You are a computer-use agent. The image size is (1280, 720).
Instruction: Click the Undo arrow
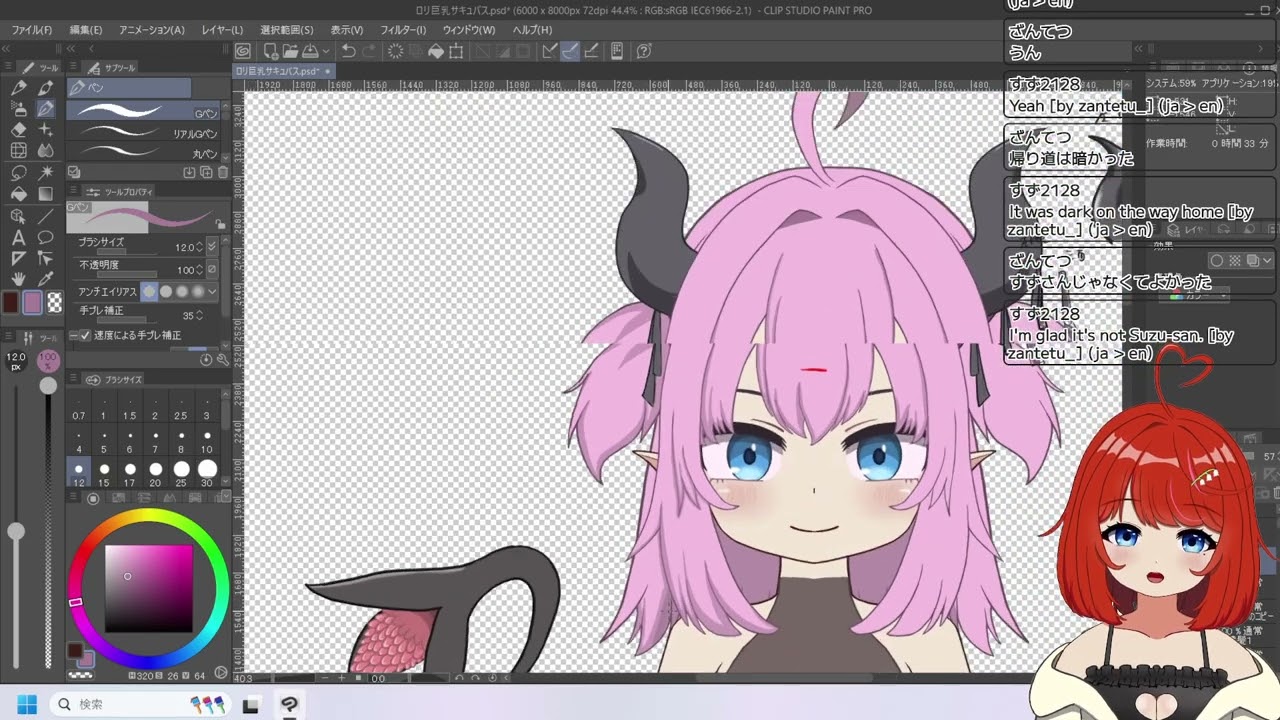tap(348, 51)
